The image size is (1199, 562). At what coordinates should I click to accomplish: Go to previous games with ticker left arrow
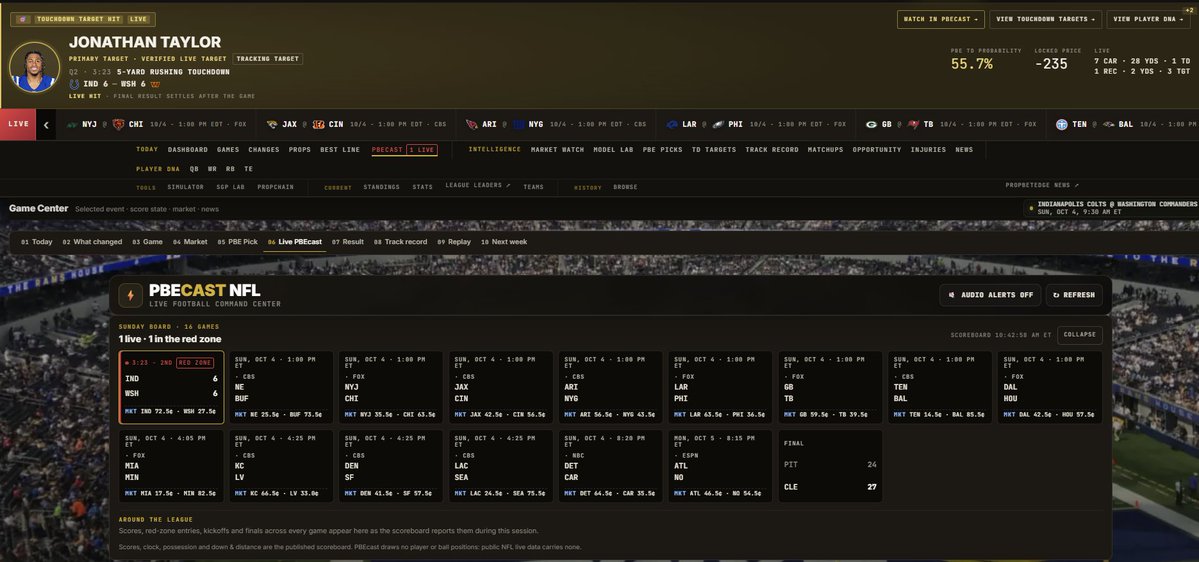(x=46, y=125)
